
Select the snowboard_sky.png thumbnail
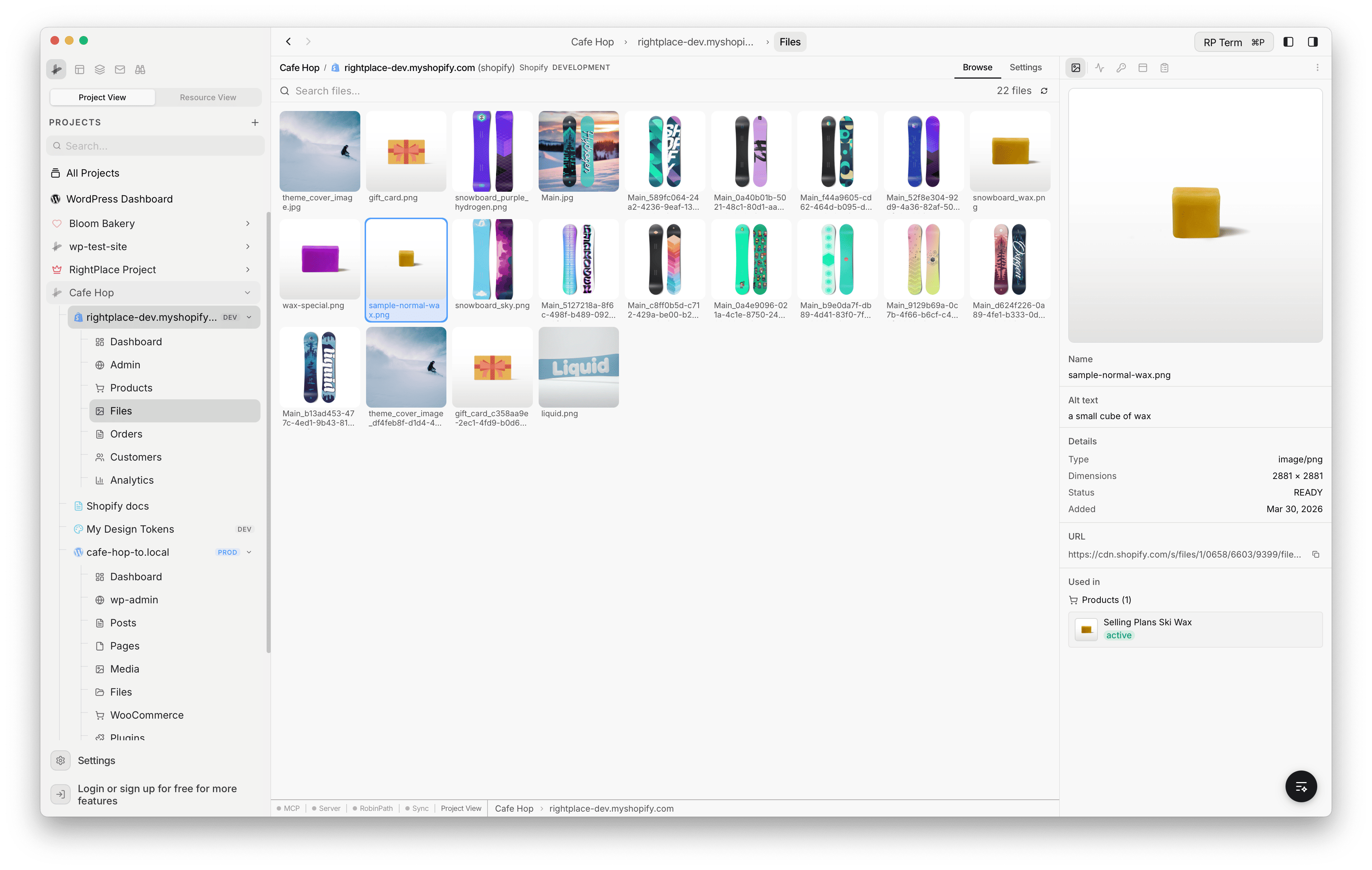pos(492,259)
